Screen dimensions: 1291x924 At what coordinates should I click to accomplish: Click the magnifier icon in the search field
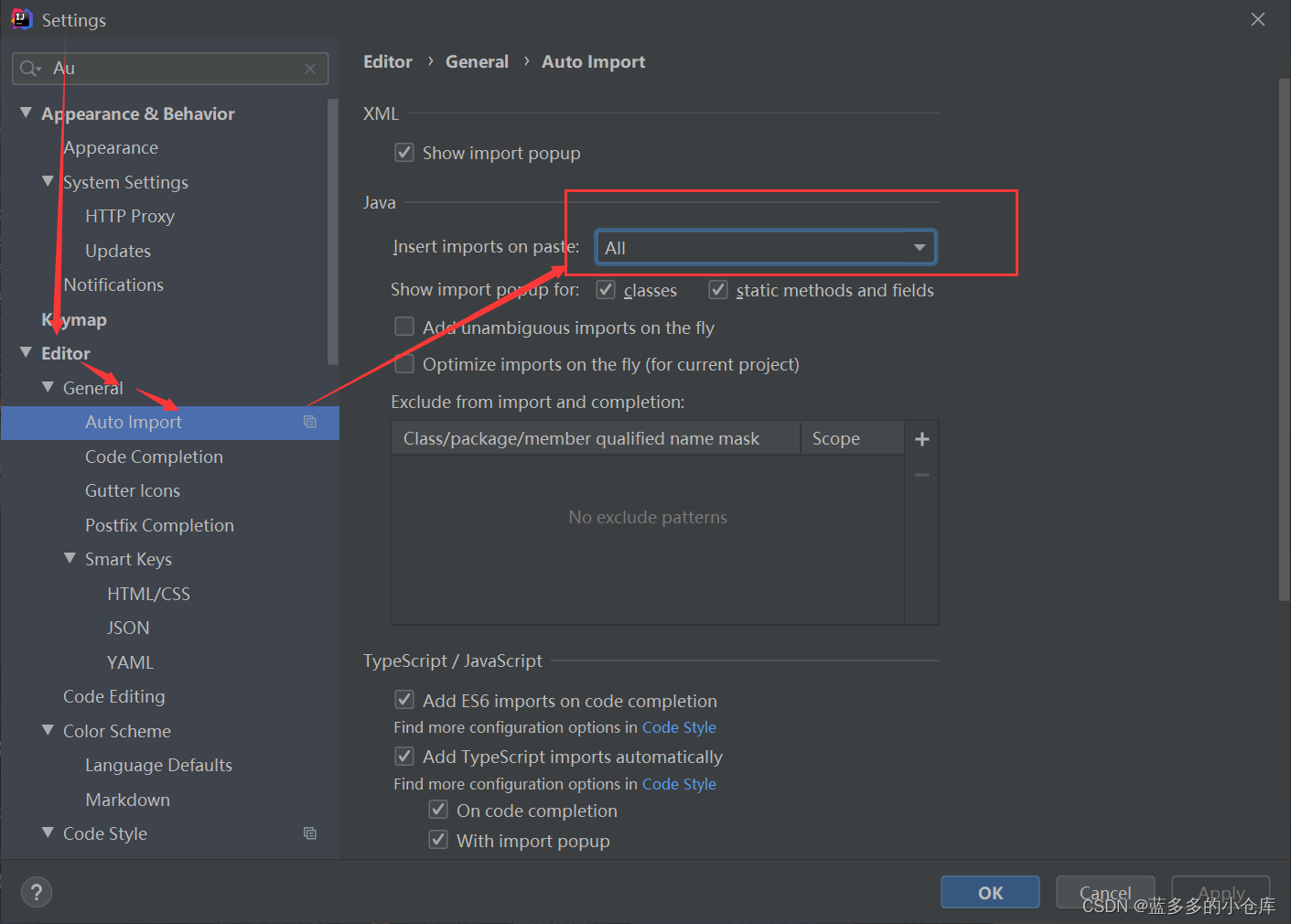pos(28,68)
